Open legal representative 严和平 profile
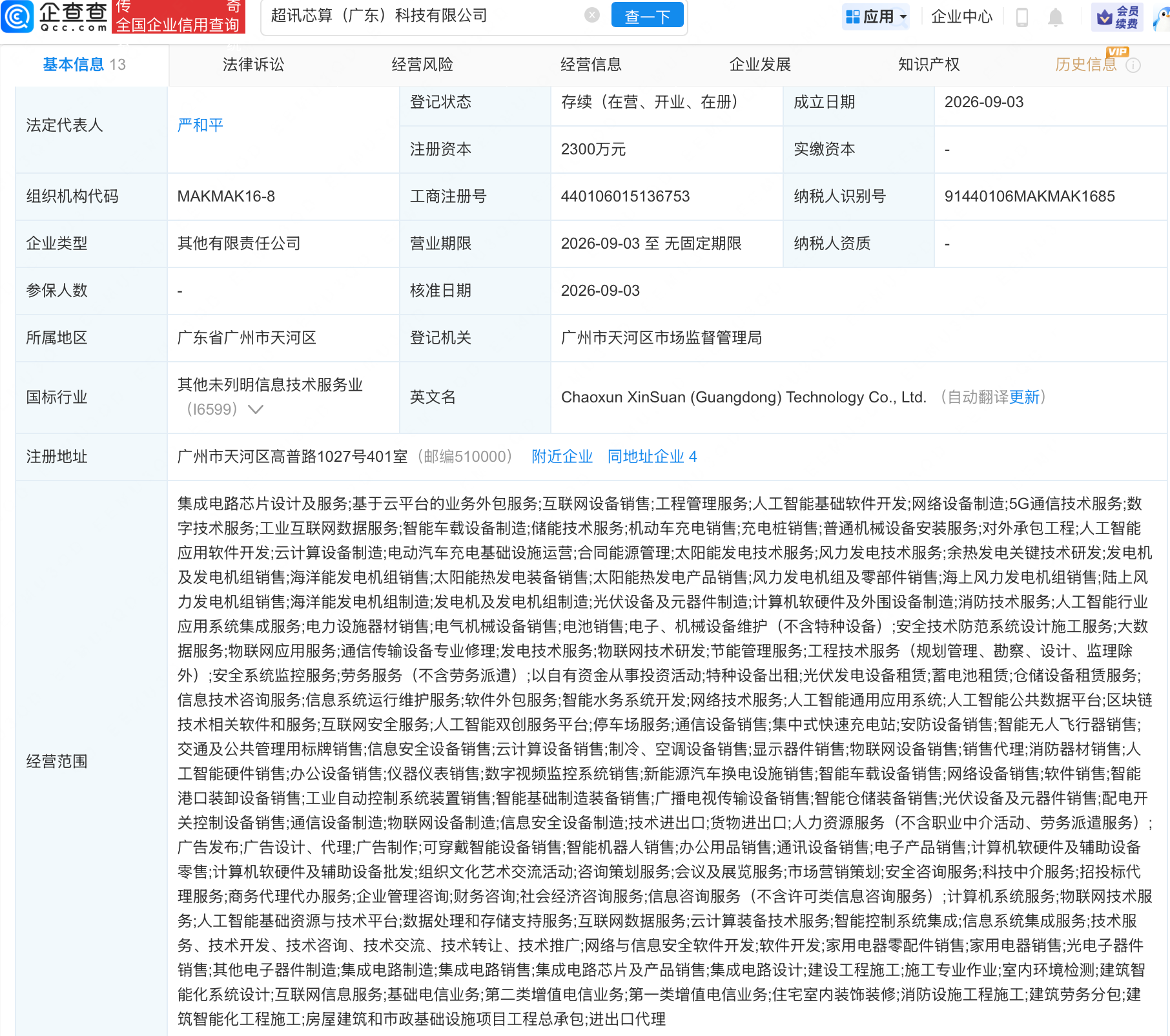This screenshot has height=1036, width=1170. click(x=200, y=125)
